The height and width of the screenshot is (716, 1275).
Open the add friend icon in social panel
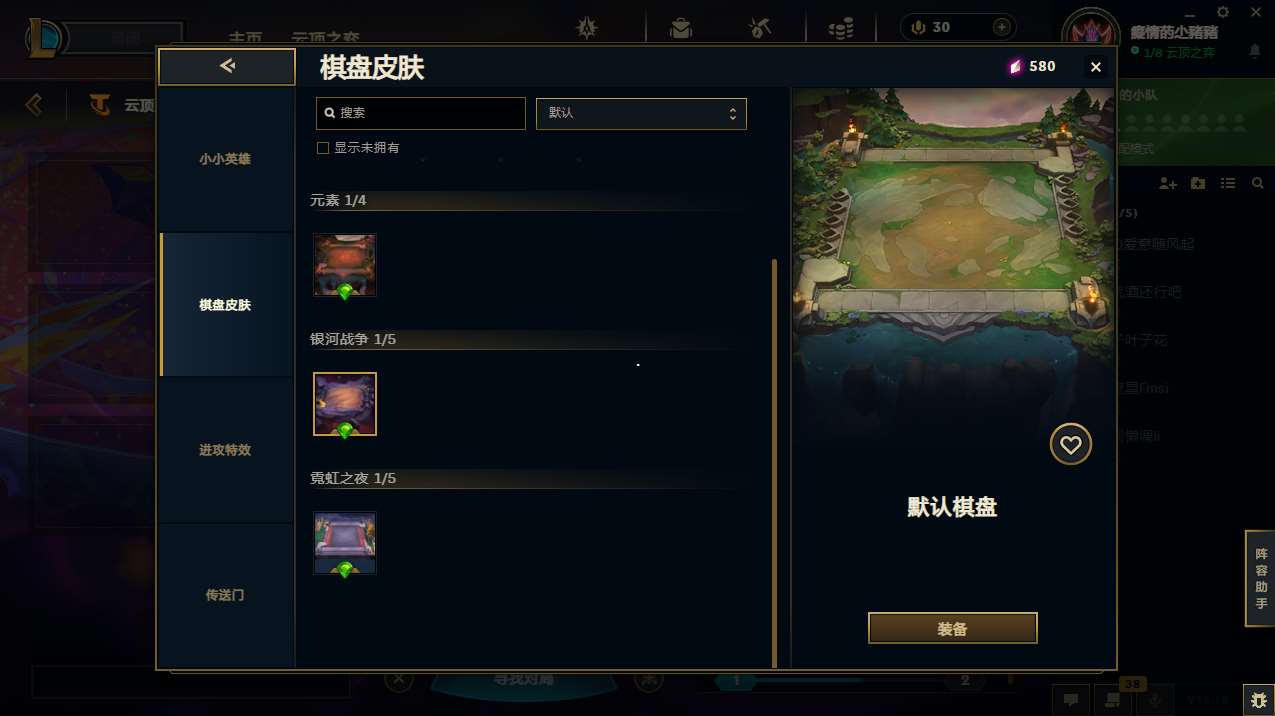[1167, 183]
